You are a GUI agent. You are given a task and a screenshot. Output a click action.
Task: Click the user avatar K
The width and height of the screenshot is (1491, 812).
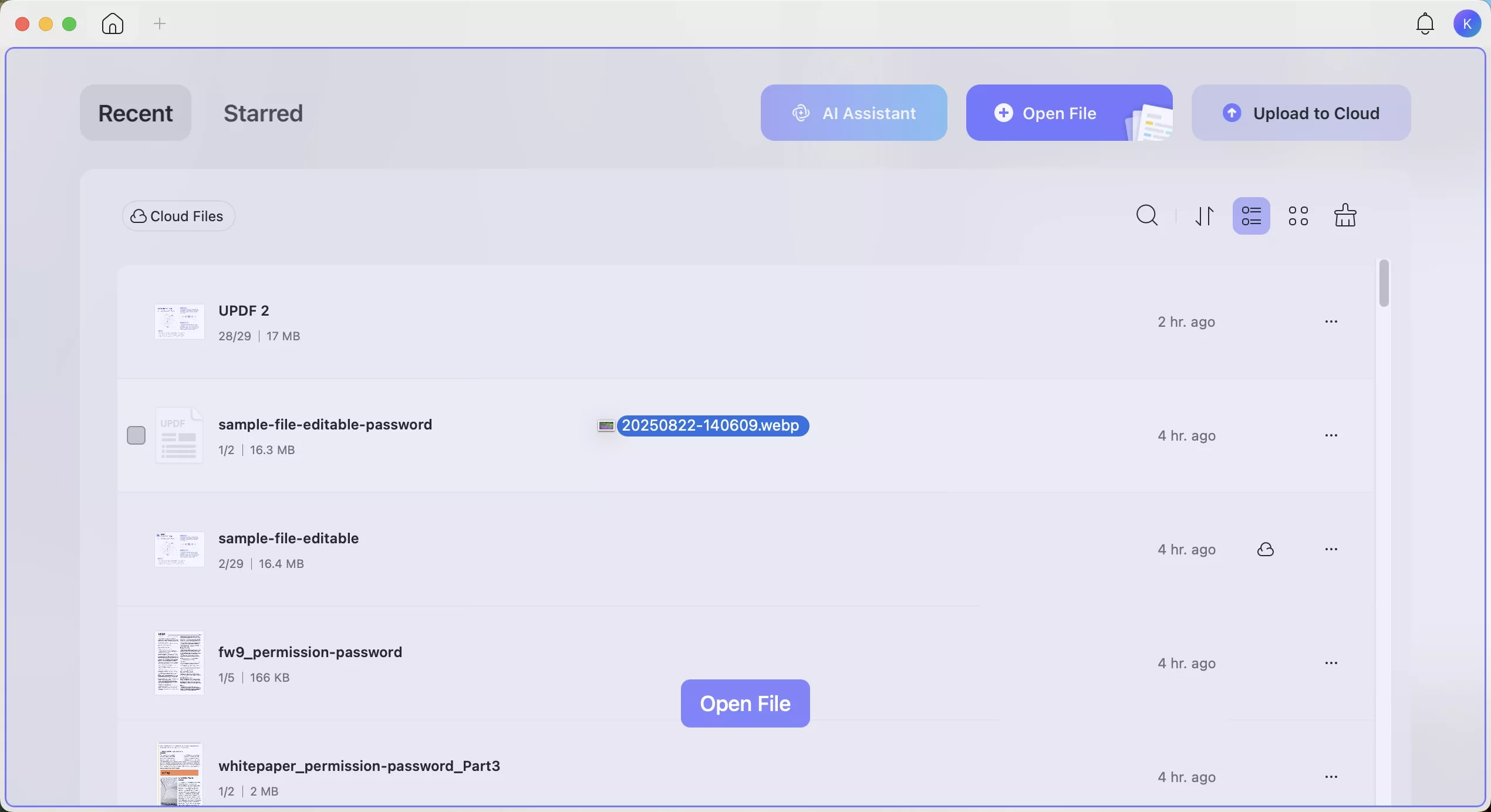1467,24
